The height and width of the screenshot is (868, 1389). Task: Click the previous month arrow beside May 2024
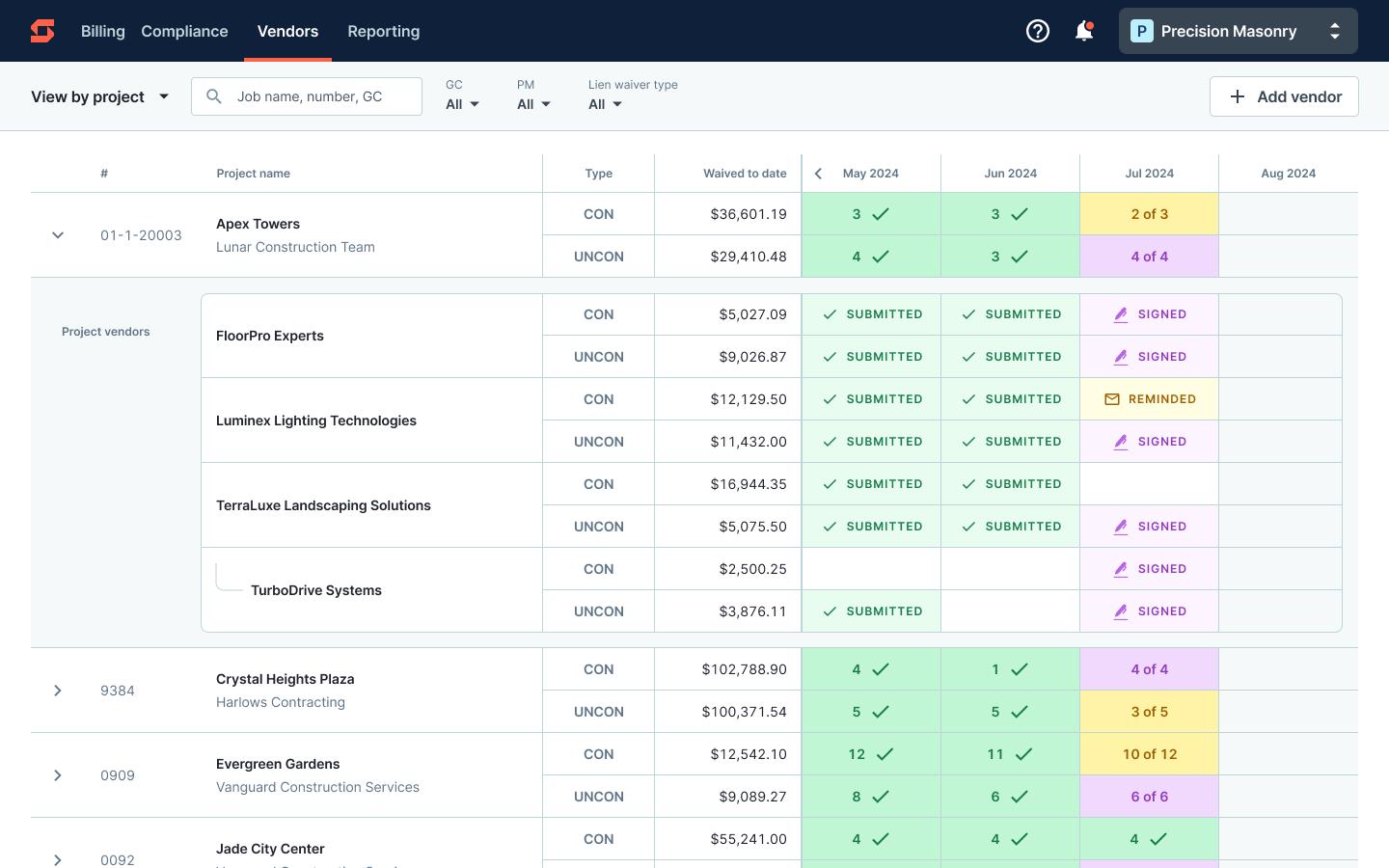coord(818,174)
